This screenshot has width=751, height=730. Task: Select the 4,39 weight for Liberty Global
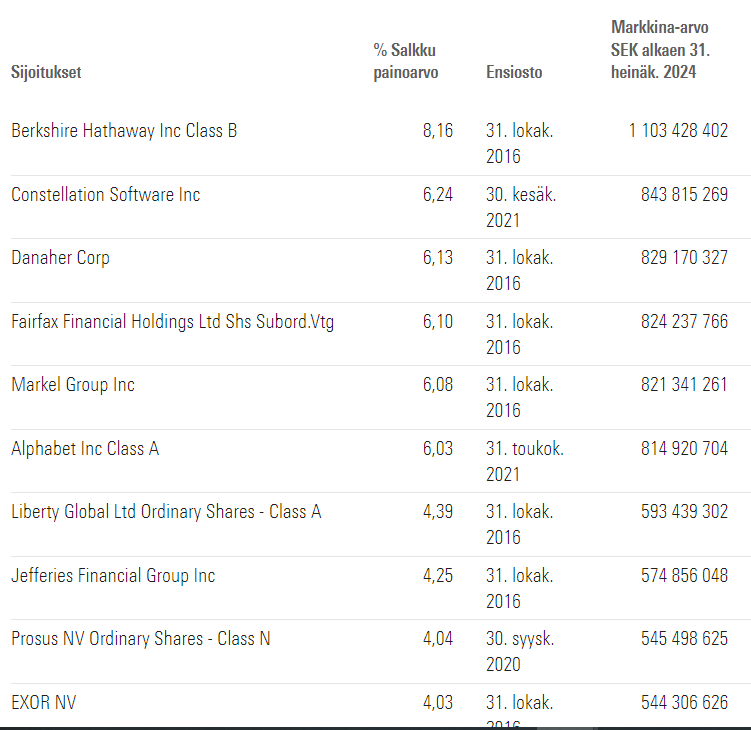pyautogui.click(x=438, y=512)
